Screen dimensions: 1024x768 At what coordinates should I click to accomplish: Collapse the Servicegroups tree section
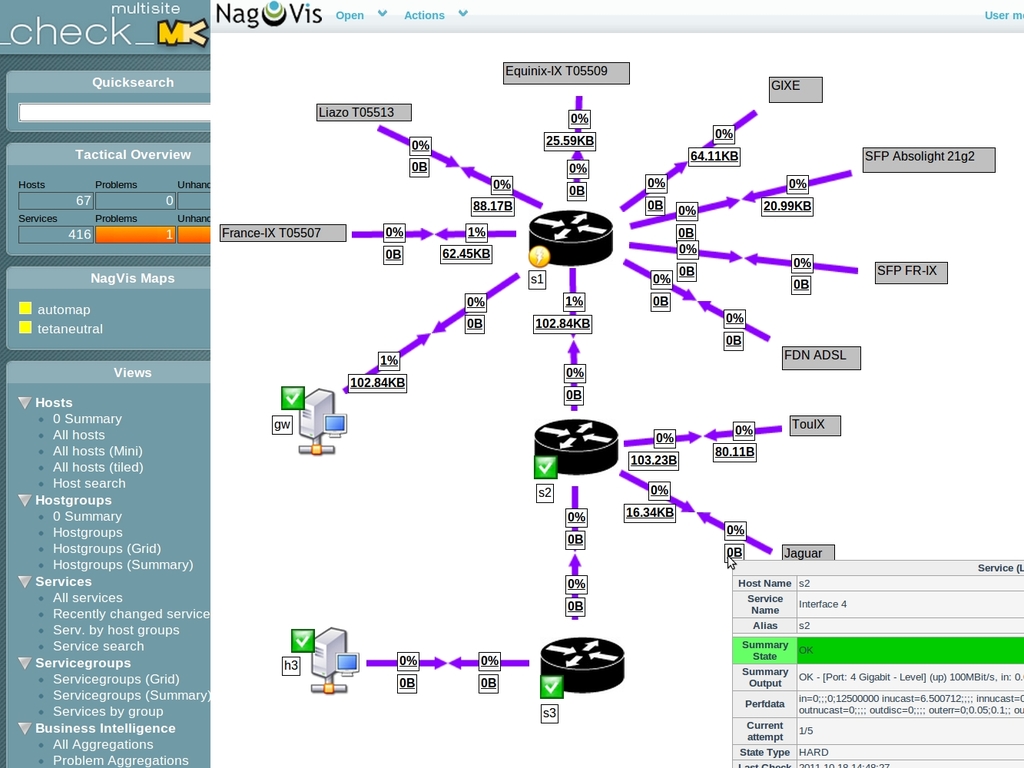click(25, 663)
